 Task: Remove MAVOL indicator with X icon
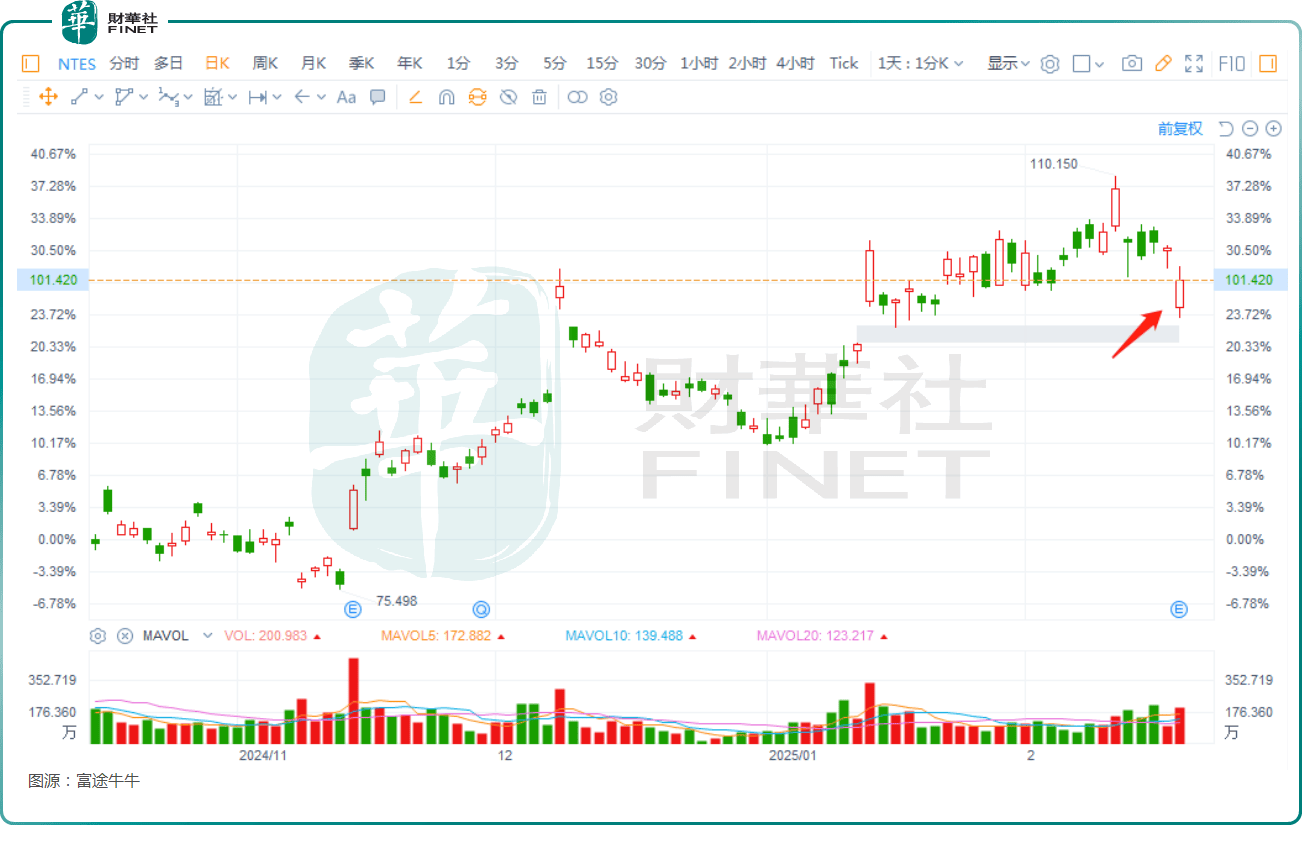[x=125, y=635]
